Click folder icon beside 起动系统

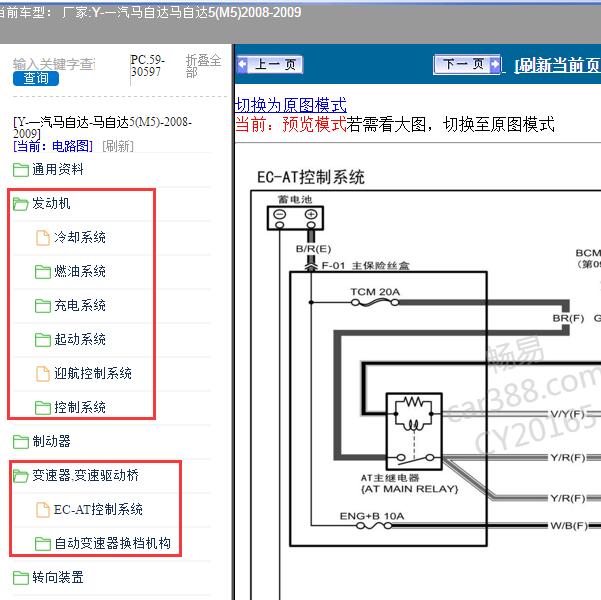[x=43, y=340]
